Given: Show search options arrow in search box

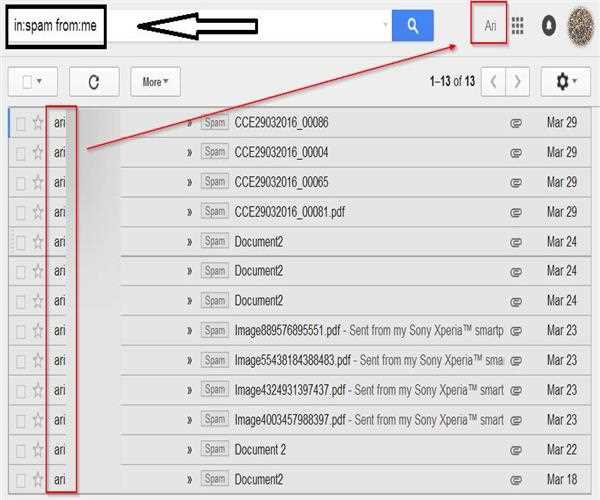Looking at the screenshot, I should click(x=386, y=26).
